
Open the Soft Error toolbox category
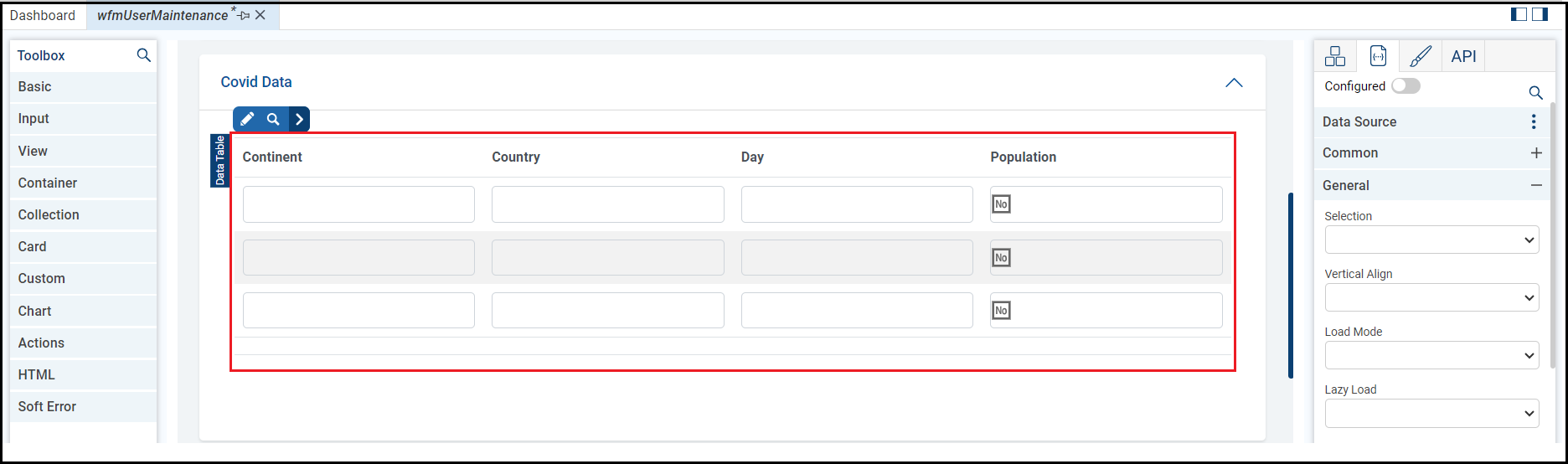tap(47, 406)
